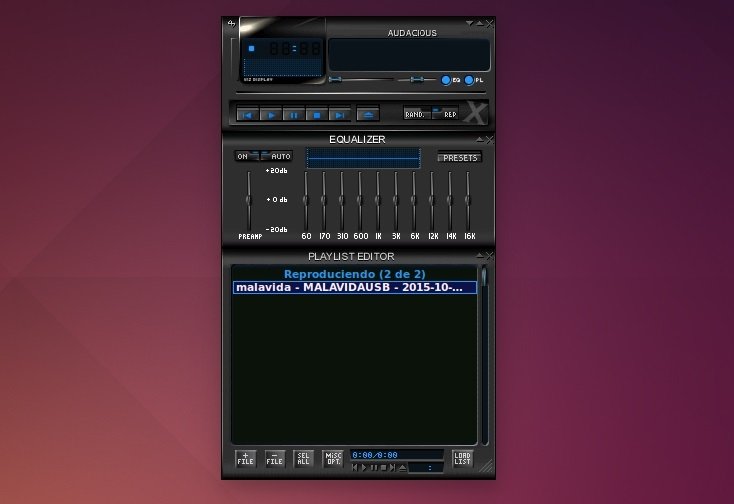Toggle REP repeat mode

tap(445, 114)
